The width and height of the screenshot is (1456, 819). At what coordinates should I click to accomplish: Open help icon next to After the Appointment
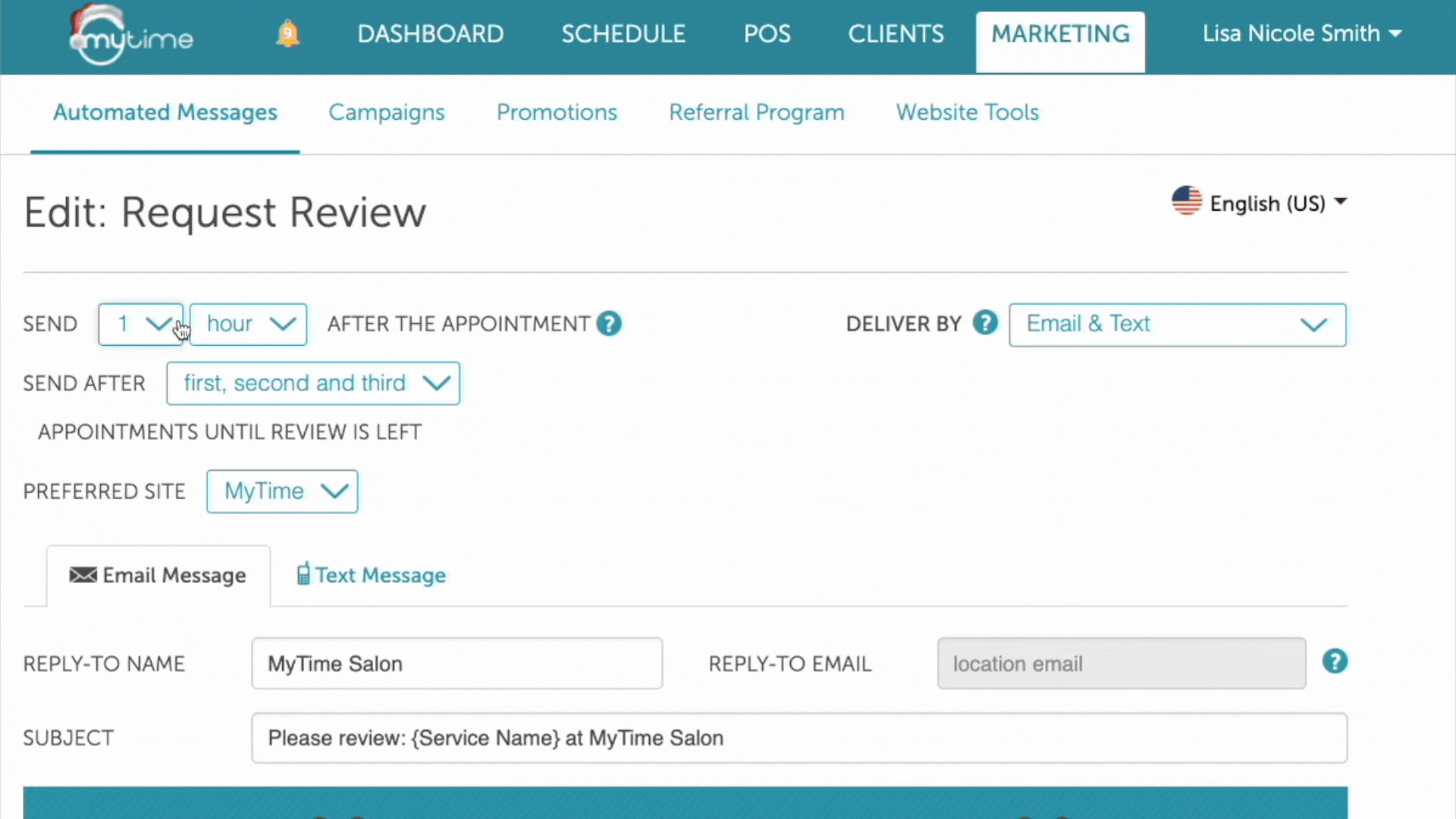[x=609, y=324]
